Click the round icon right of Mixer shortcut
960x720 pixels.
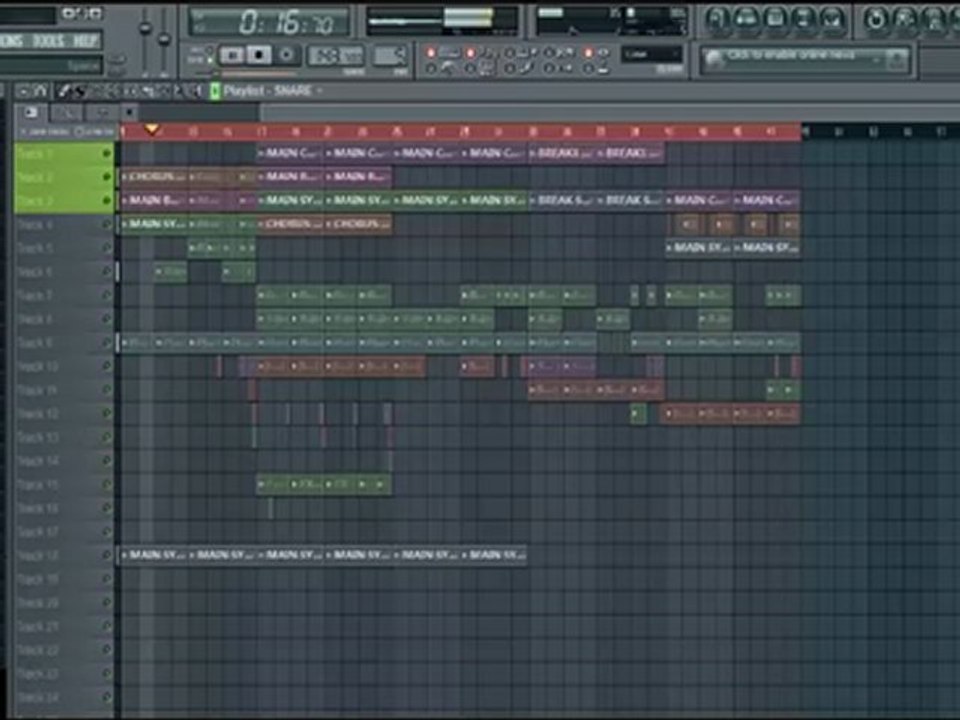tap(876, 19)
